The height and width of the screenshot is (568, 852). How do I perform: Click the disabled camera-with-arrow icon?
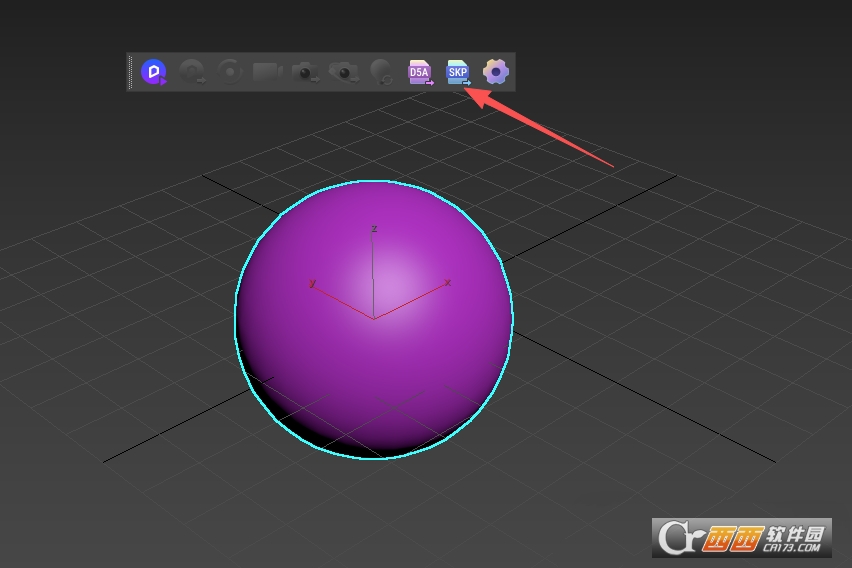(305, 72)
